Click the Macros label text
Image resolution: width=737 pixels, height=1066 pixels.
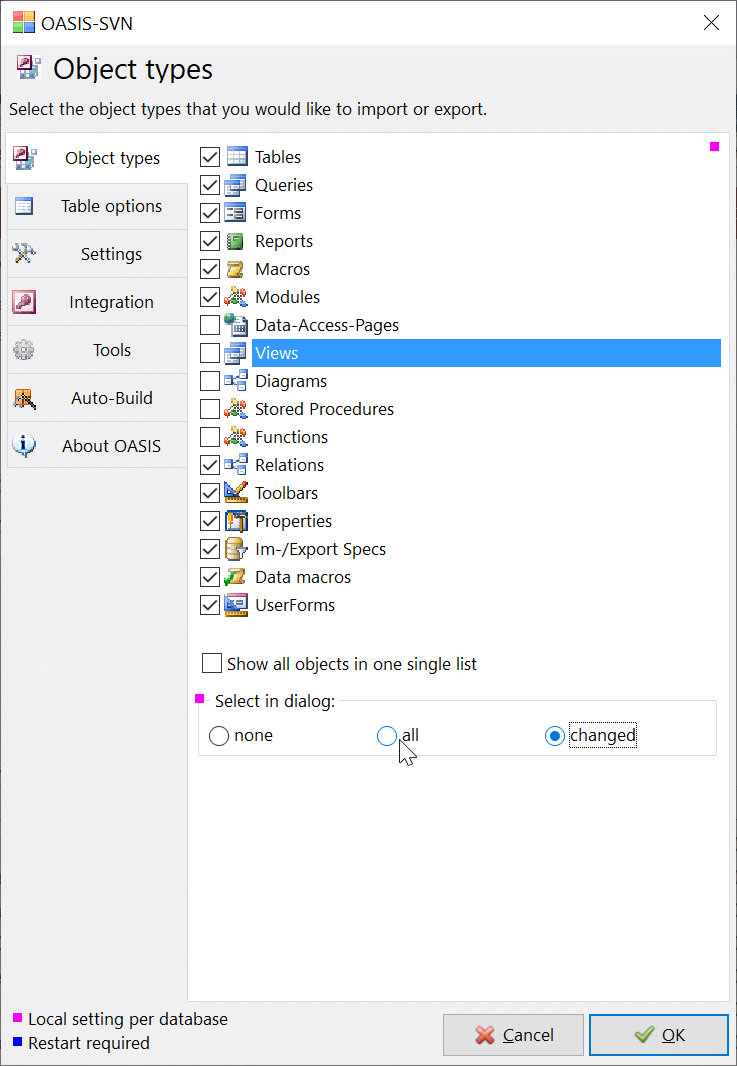[283, 269]
